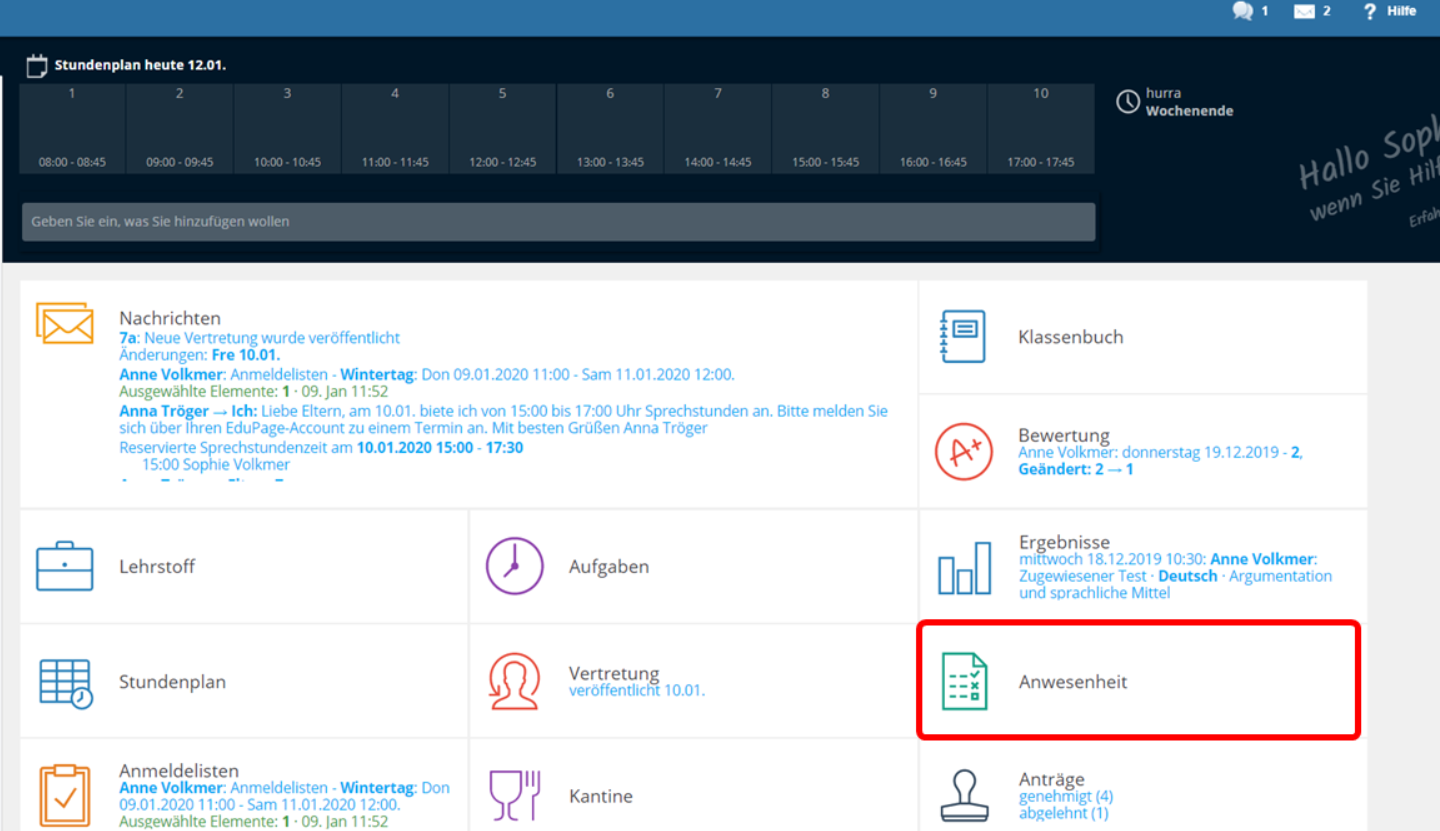Open the 'abgelehnt (1)' requests link
1440x831 pixels.
(x=1063, y=813)
